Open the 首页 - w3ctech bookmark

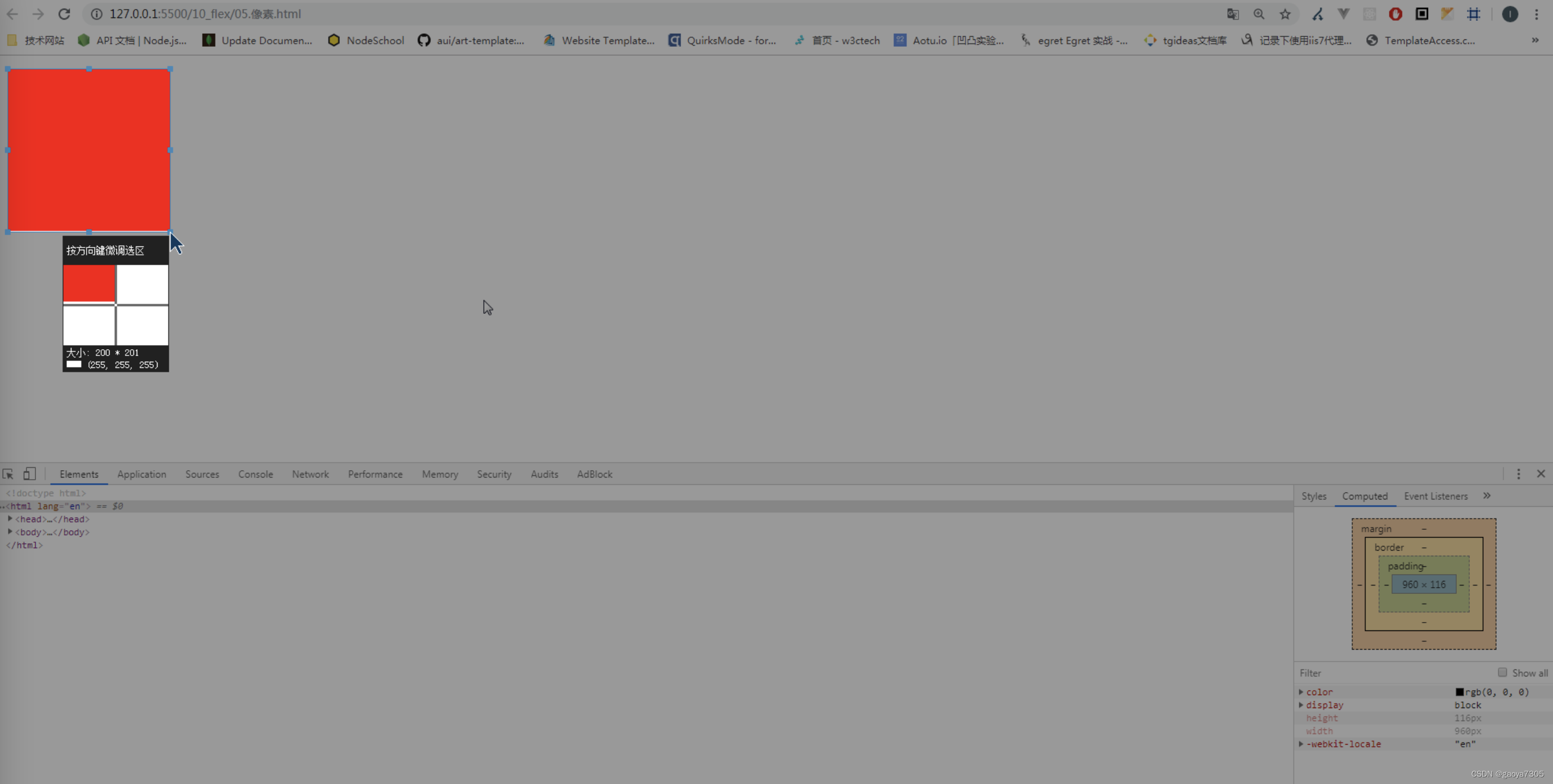click(x=837, y=40)
